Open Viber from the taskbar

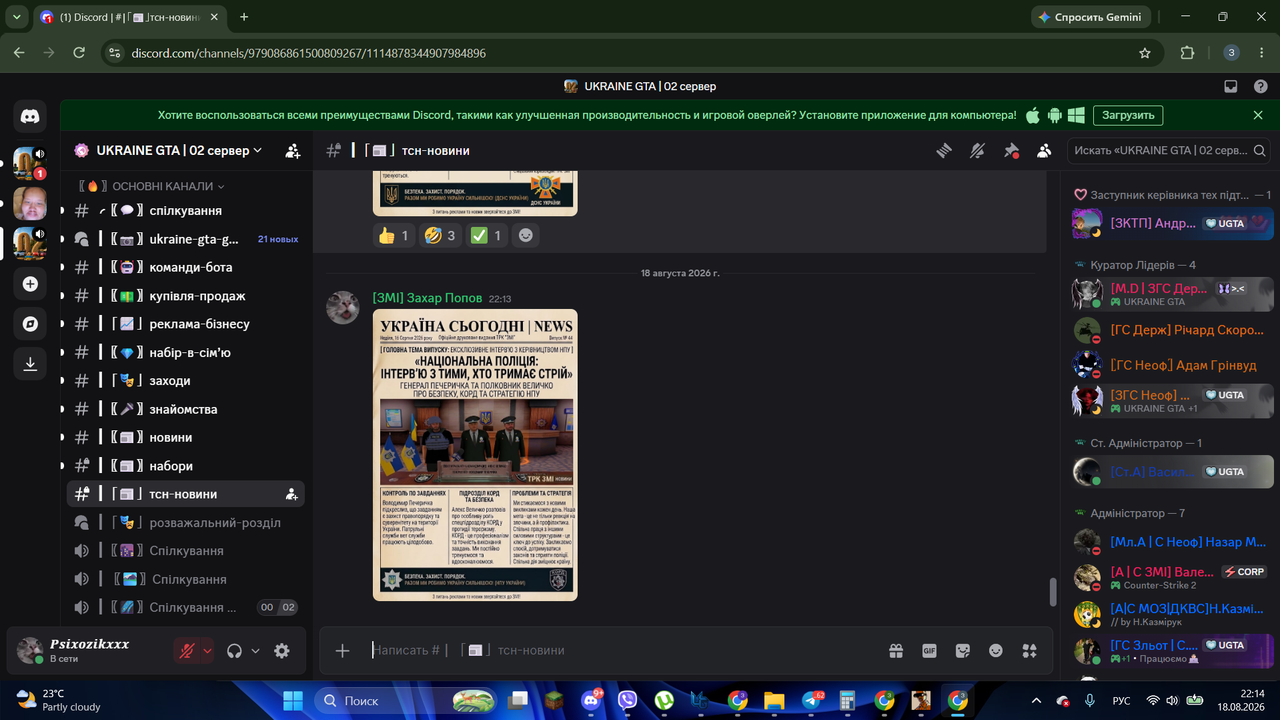[x=628, y=700]
